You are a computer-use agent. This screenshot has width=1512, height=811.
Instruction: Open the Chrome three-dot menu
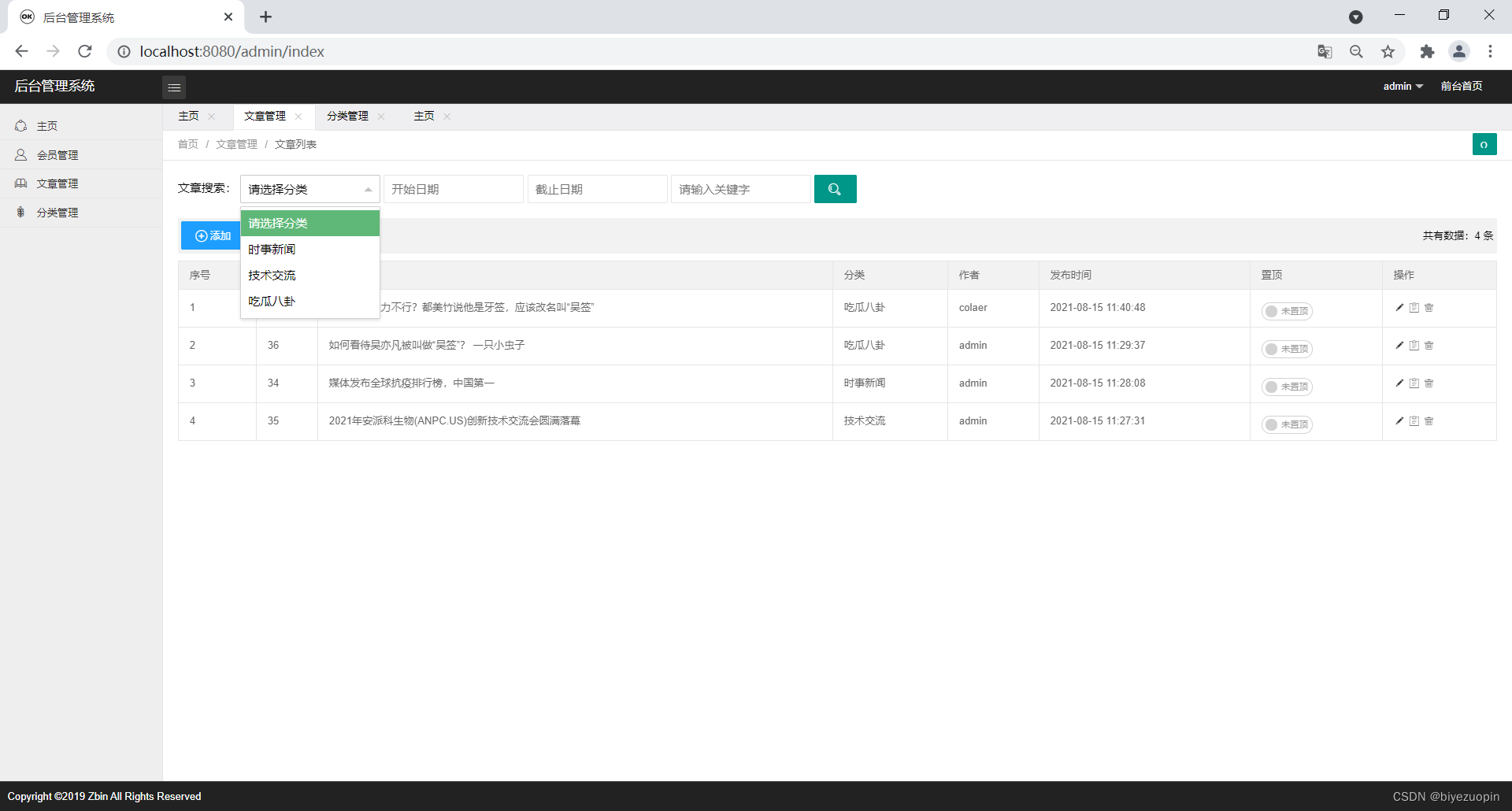point(1490,51)
